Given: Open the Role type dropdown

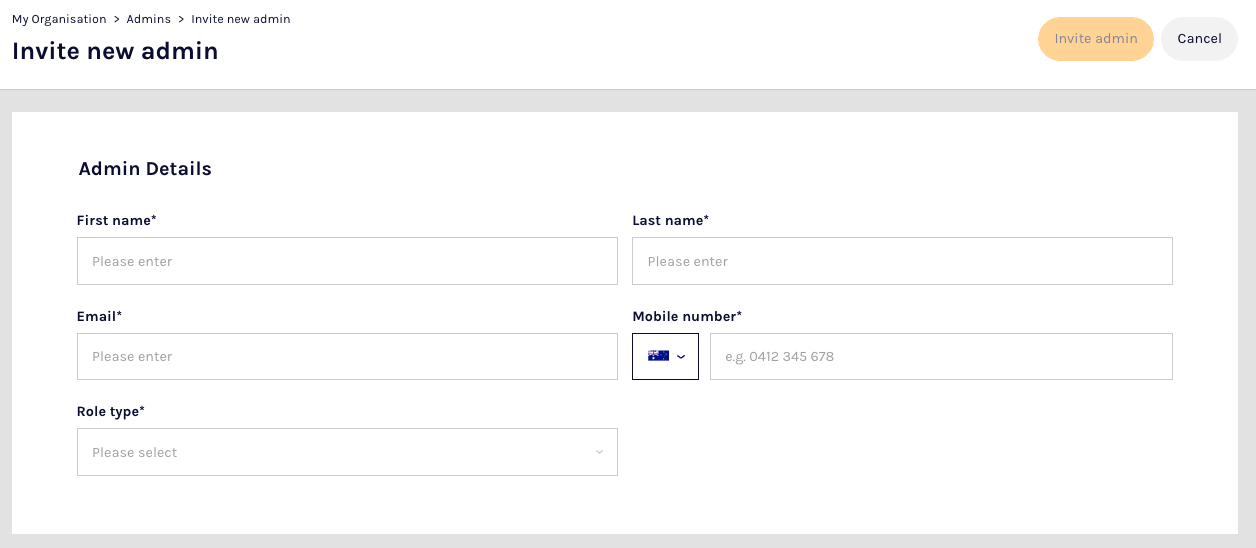Looking at the screenshot, I should coord(347,452).
